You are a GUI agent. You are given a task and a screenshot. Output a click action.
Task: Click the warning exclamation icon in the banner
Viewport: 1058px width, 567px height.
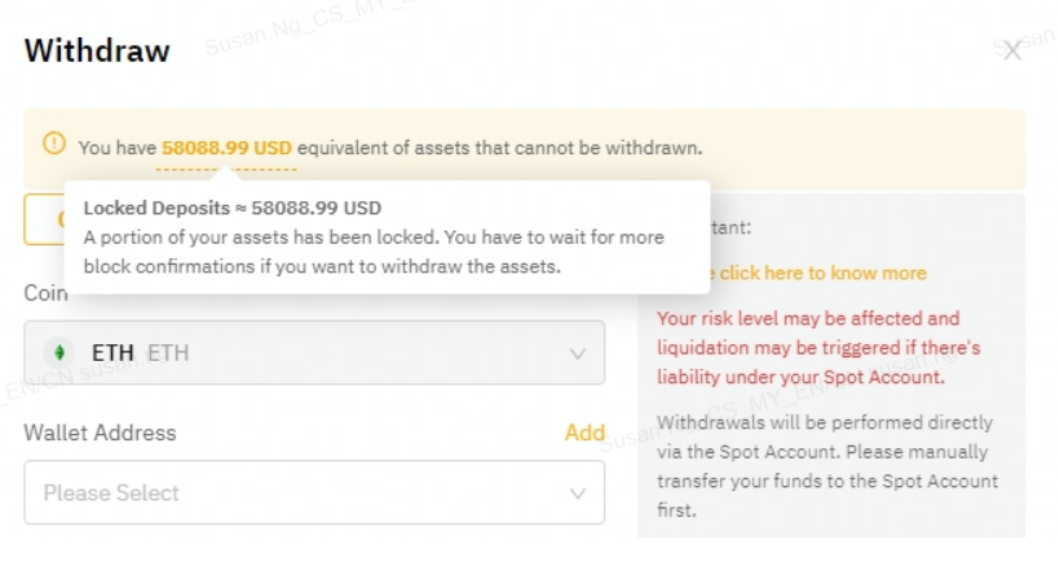pyautogui.click(x=54, y=144)
